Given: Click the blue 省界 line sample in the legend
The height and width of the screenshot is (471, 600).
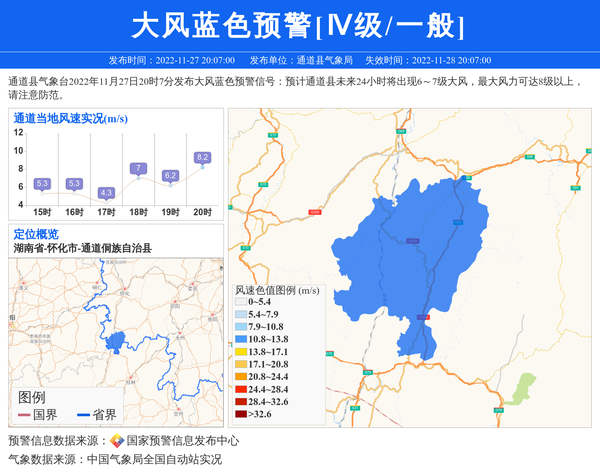Looking at the screenshot, I should pyautogui.click(x=83, y=415).
